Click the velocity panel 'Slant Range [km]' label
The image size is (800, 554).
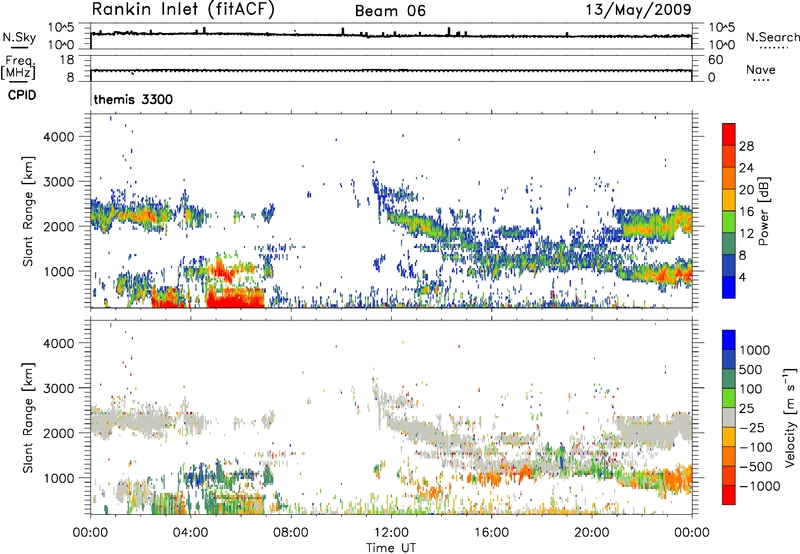coord(28,417)
